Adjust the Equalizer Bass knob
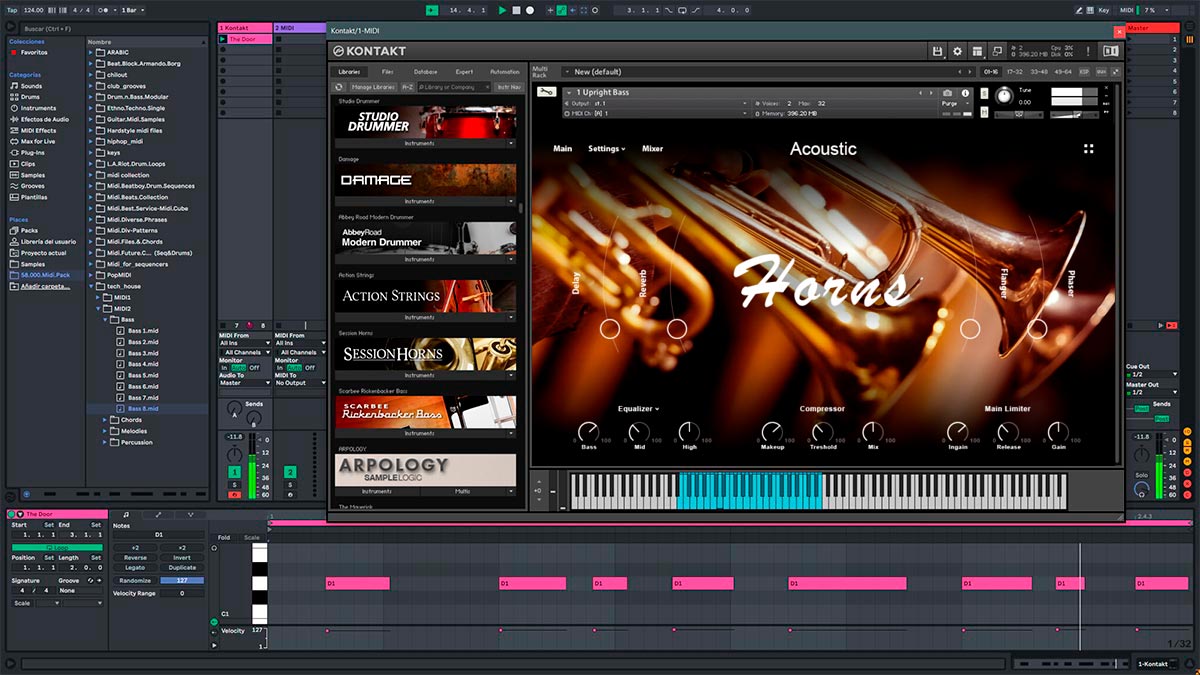This screenshot has height=675, width=1200. 589,432
